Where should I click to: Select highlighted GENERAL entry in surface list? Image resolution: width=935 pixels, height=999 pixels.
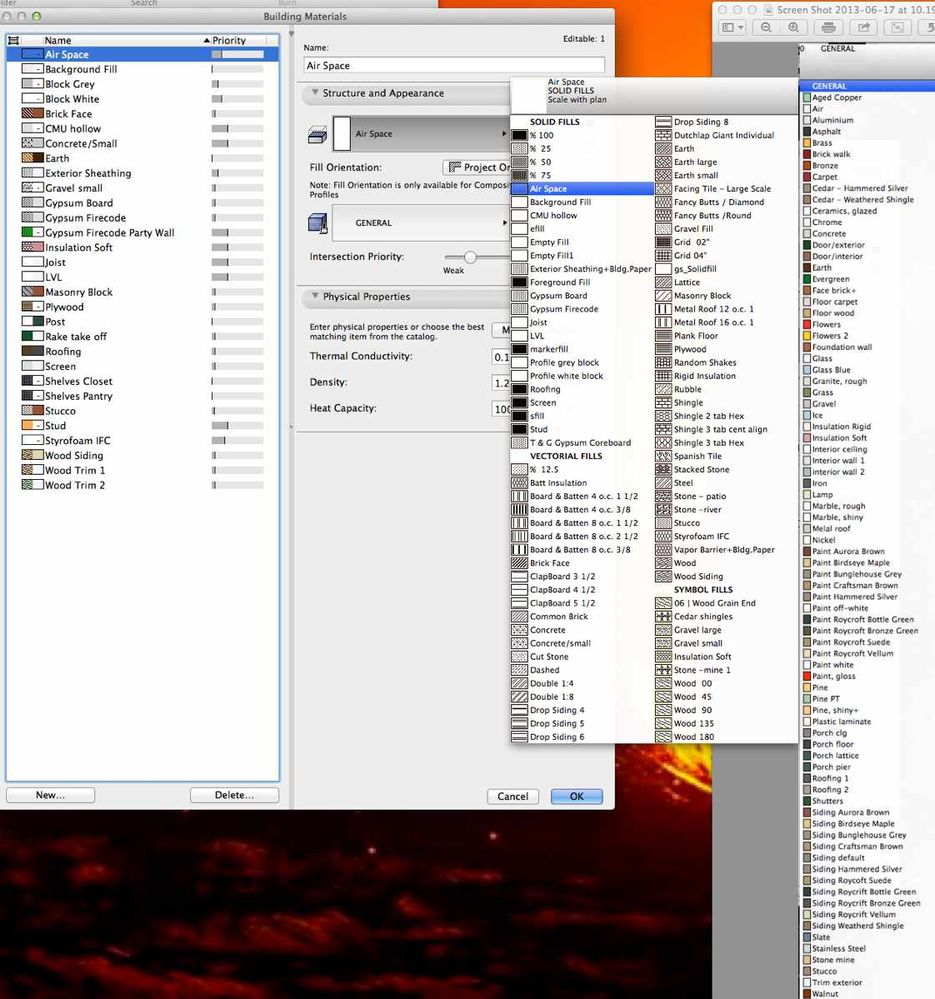[x=866, y=85]
